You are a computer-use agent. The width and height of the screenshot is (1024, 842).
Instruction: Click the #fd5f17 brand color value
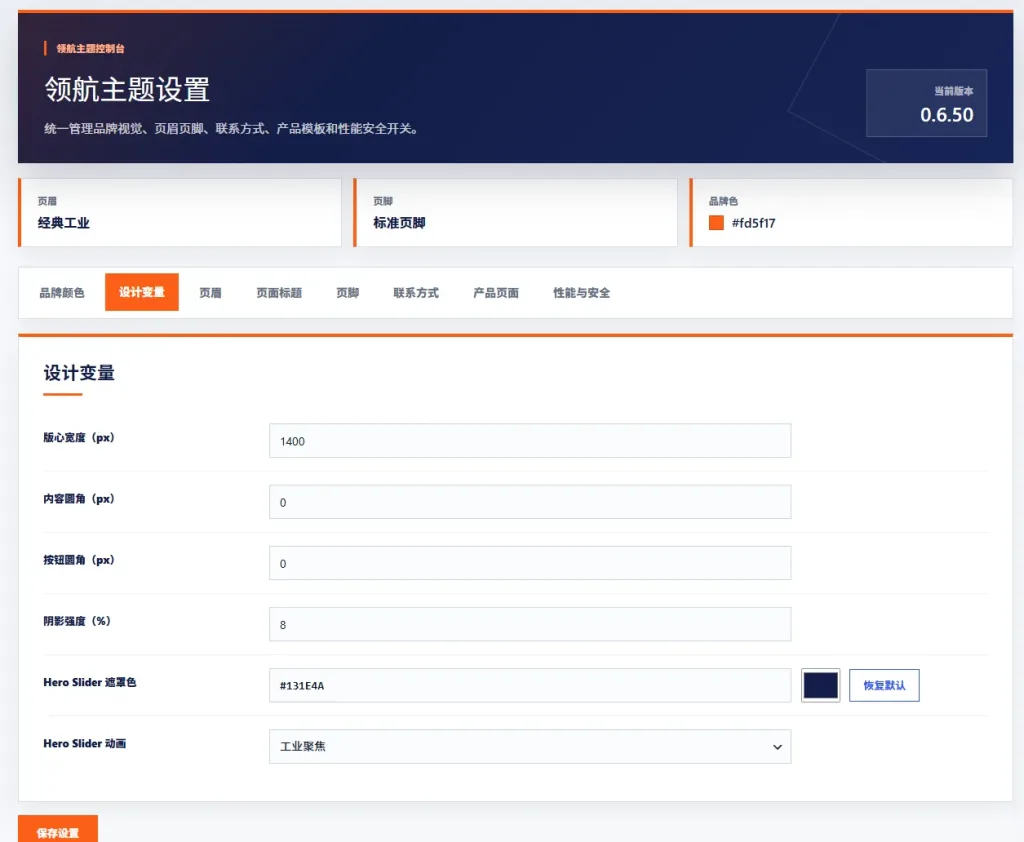(x=754, y=223)
